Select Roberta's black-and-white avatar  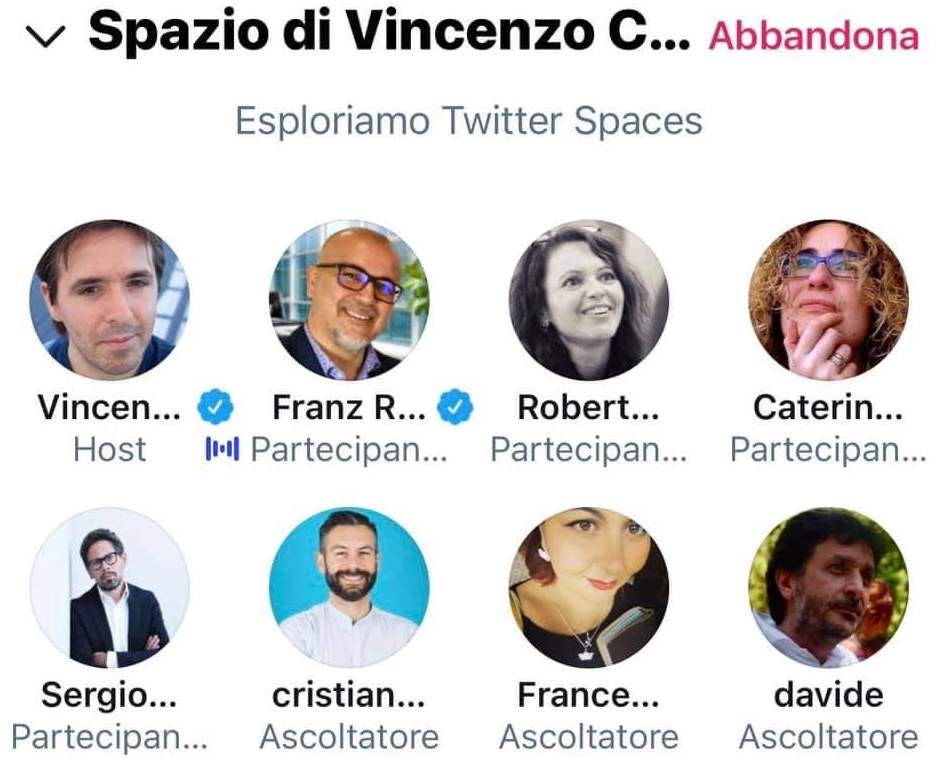[x=589, y=300]
